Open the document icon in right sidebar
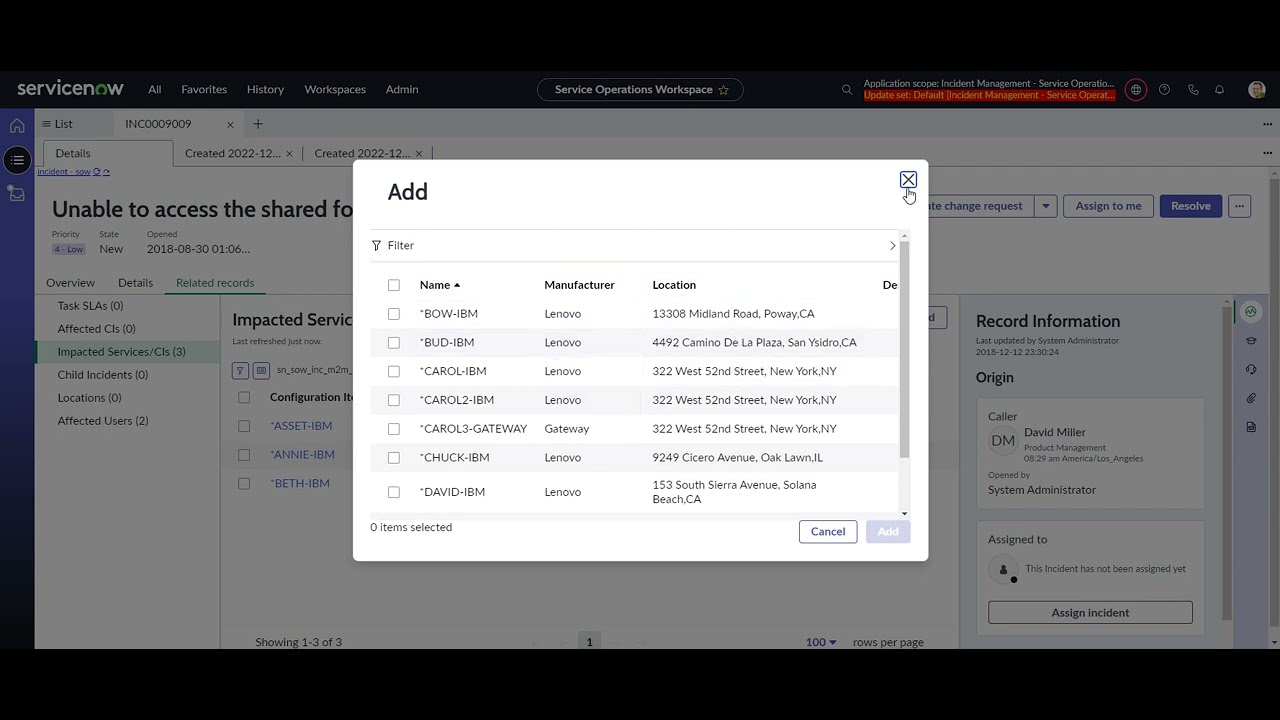The image size is (1280, 720). click(x=1251, y=427)
